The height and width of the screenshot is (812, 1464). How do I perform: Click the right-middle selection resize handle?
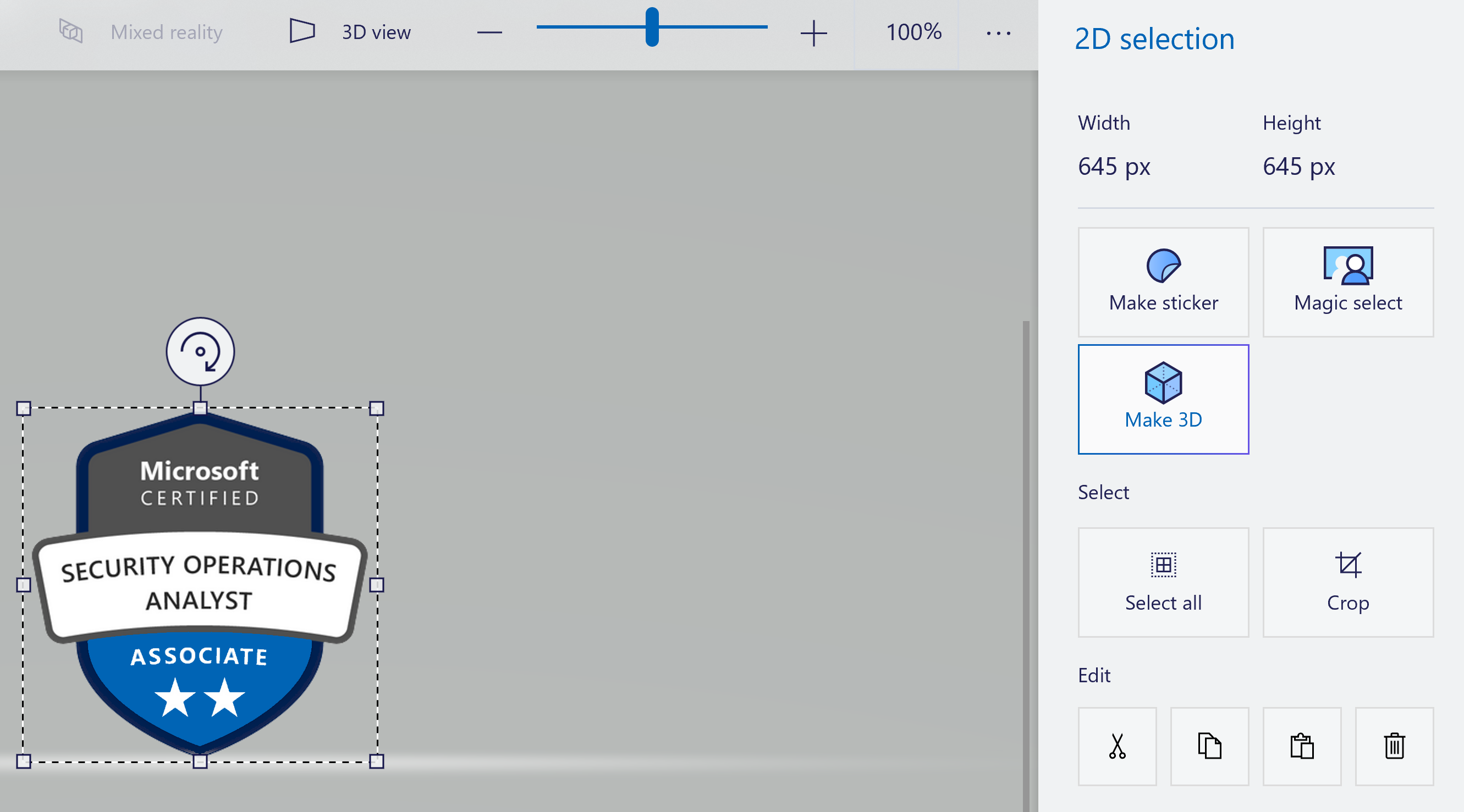[x=376, y=585]
